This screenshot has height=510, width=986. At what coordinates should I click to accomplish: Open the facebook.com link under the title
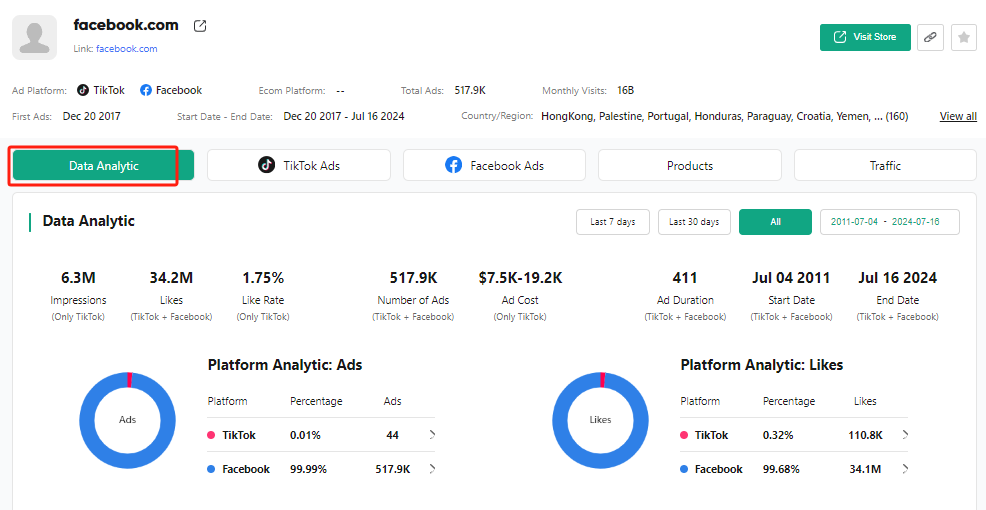pos(126,48)
